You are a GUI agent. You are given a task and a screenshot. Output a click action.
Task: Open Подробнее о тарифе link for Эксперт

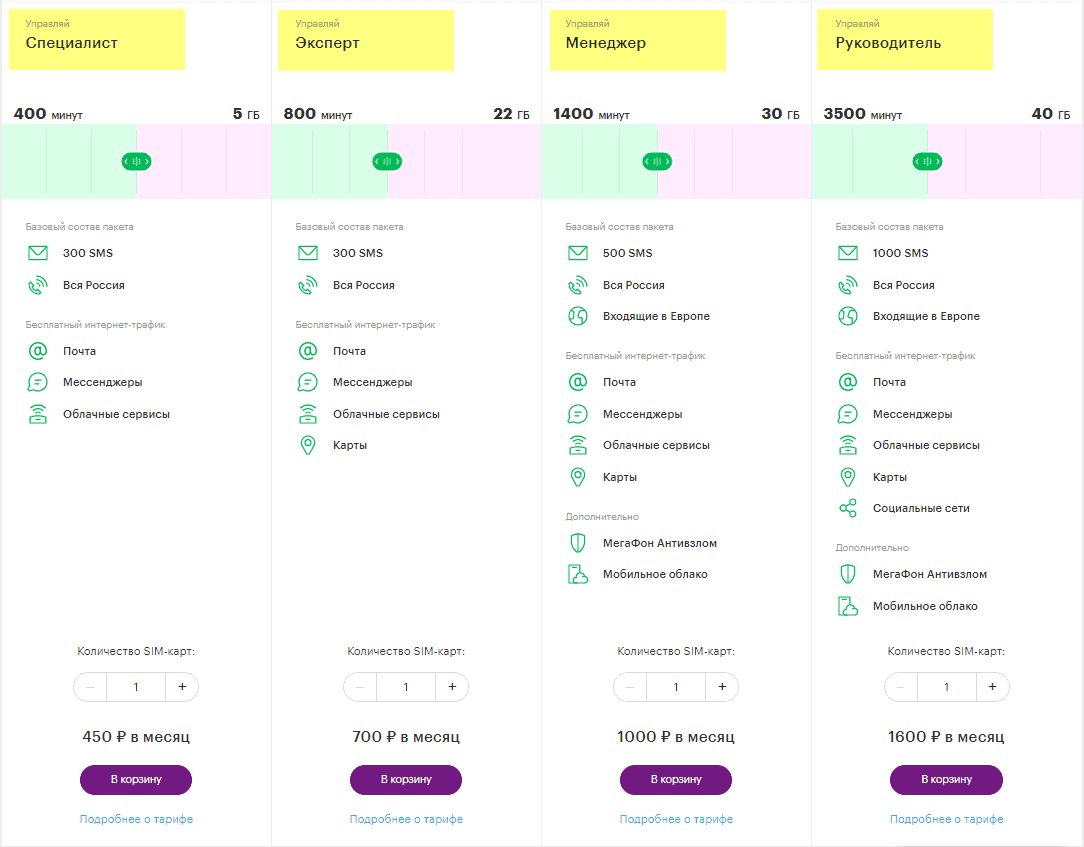[x=406, y=819]
